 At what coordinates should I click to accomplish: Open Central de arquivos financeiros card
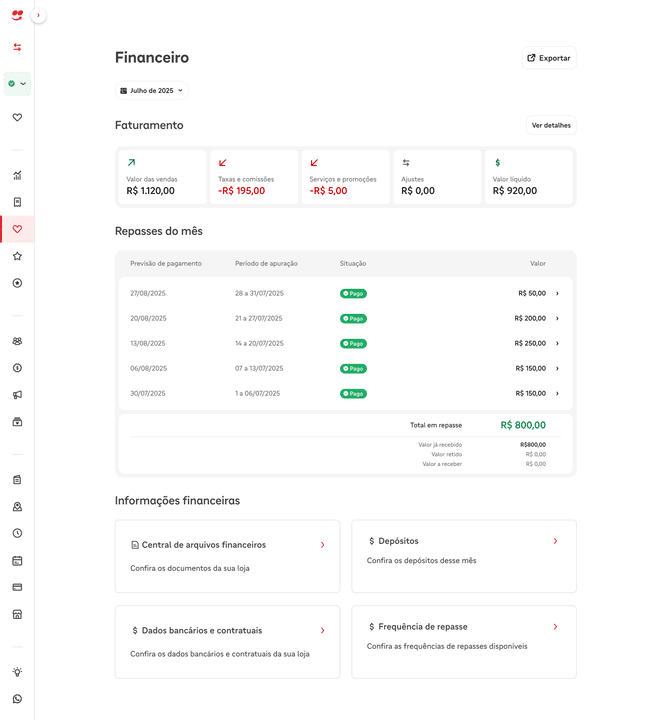coord(227,556)
